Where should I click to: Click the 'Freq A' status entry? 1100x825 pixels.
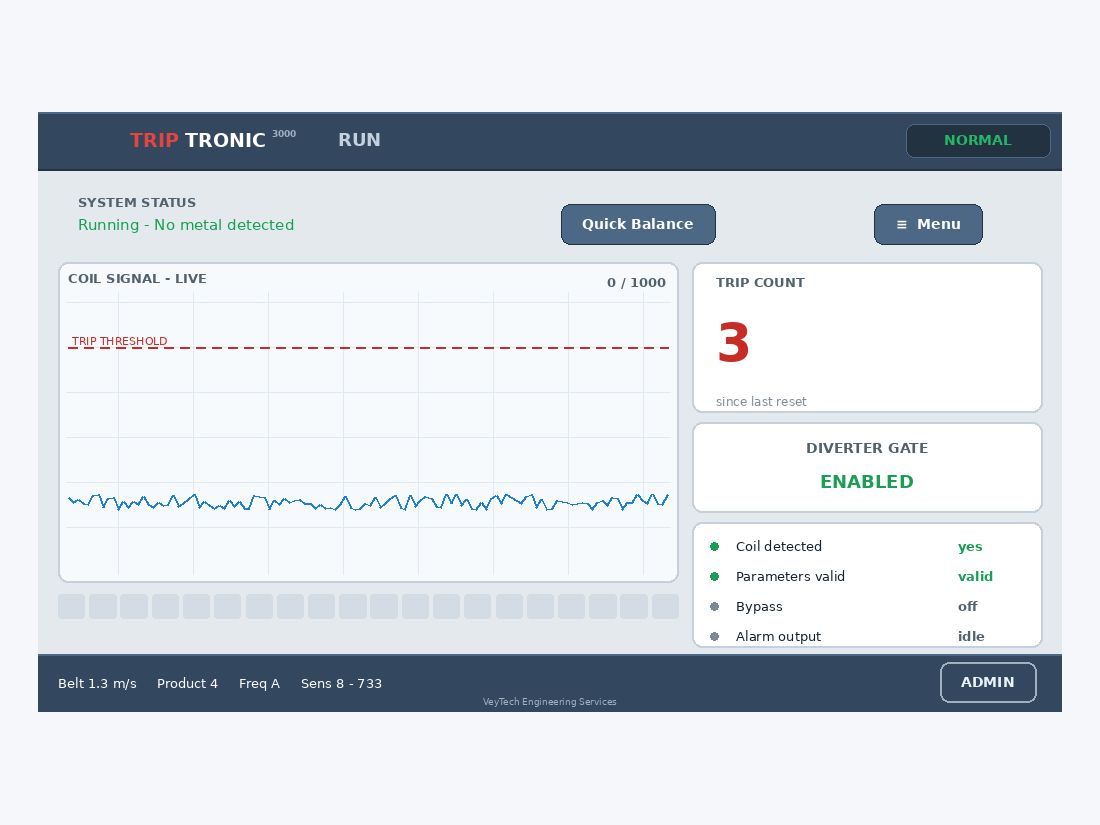[x=259, y=683]
